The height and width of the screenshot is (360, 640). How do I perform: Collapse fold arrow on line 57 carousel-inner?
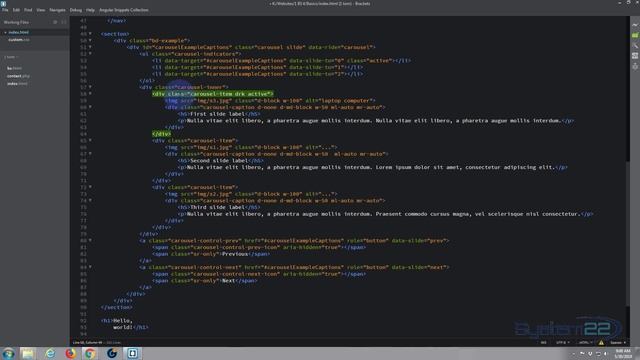(90, 87)
